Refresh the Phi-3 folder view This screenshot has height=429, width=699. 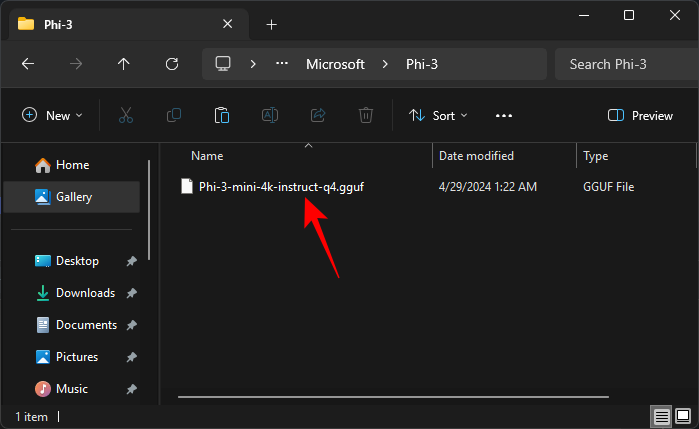tap(172, 64)
